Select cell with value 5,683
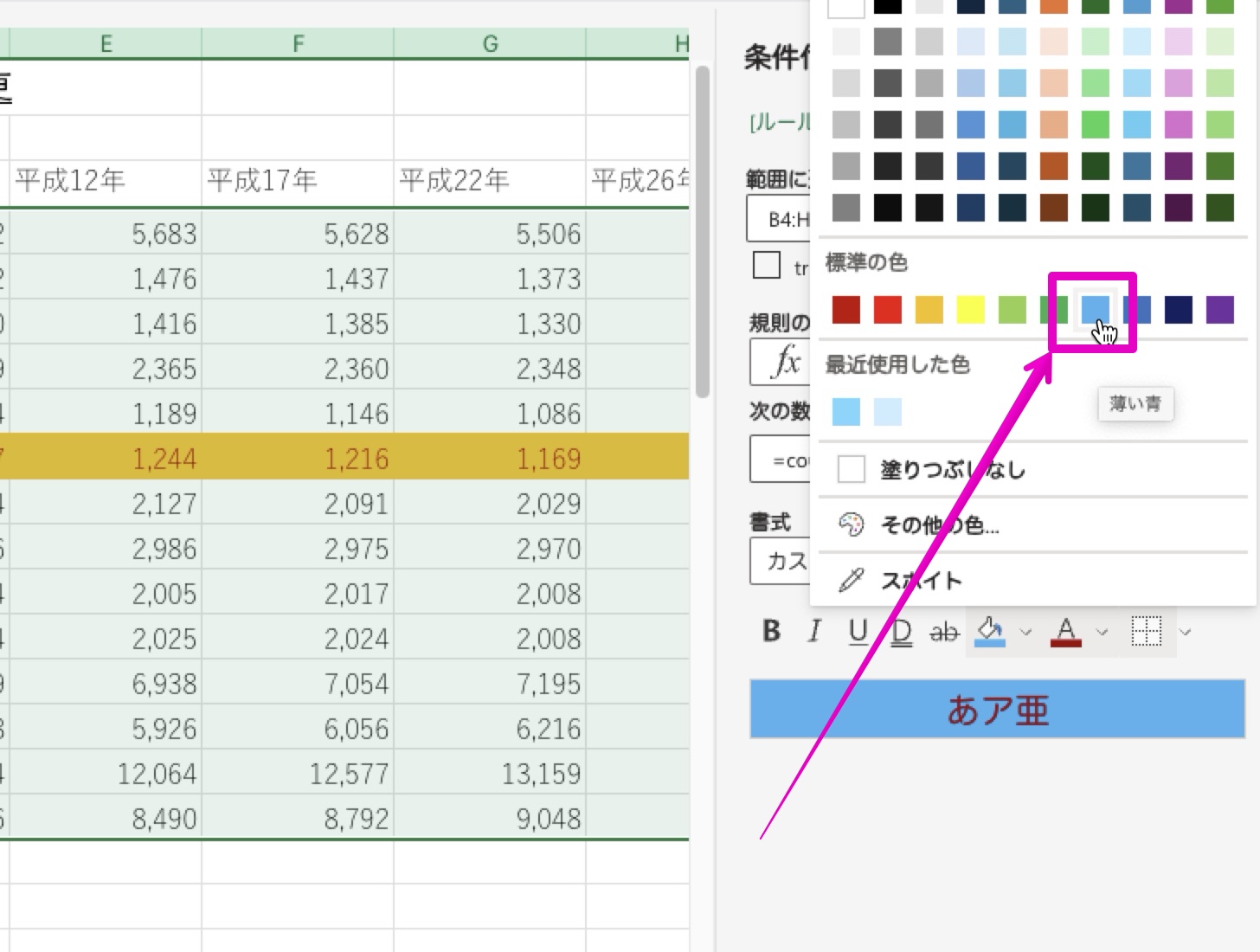1260x952 pixels. (106, 233)
